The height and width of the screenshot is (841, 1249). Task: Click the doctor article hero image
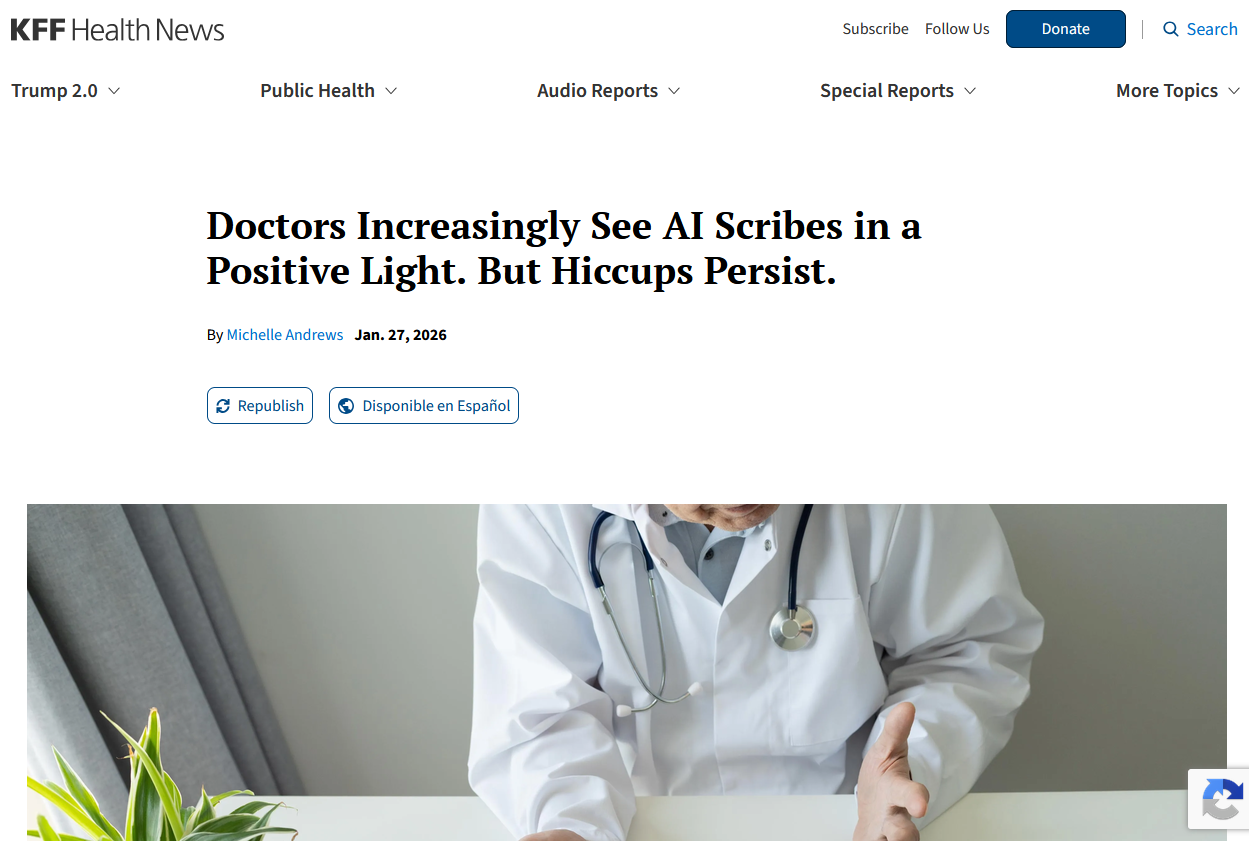coord(627,672)
